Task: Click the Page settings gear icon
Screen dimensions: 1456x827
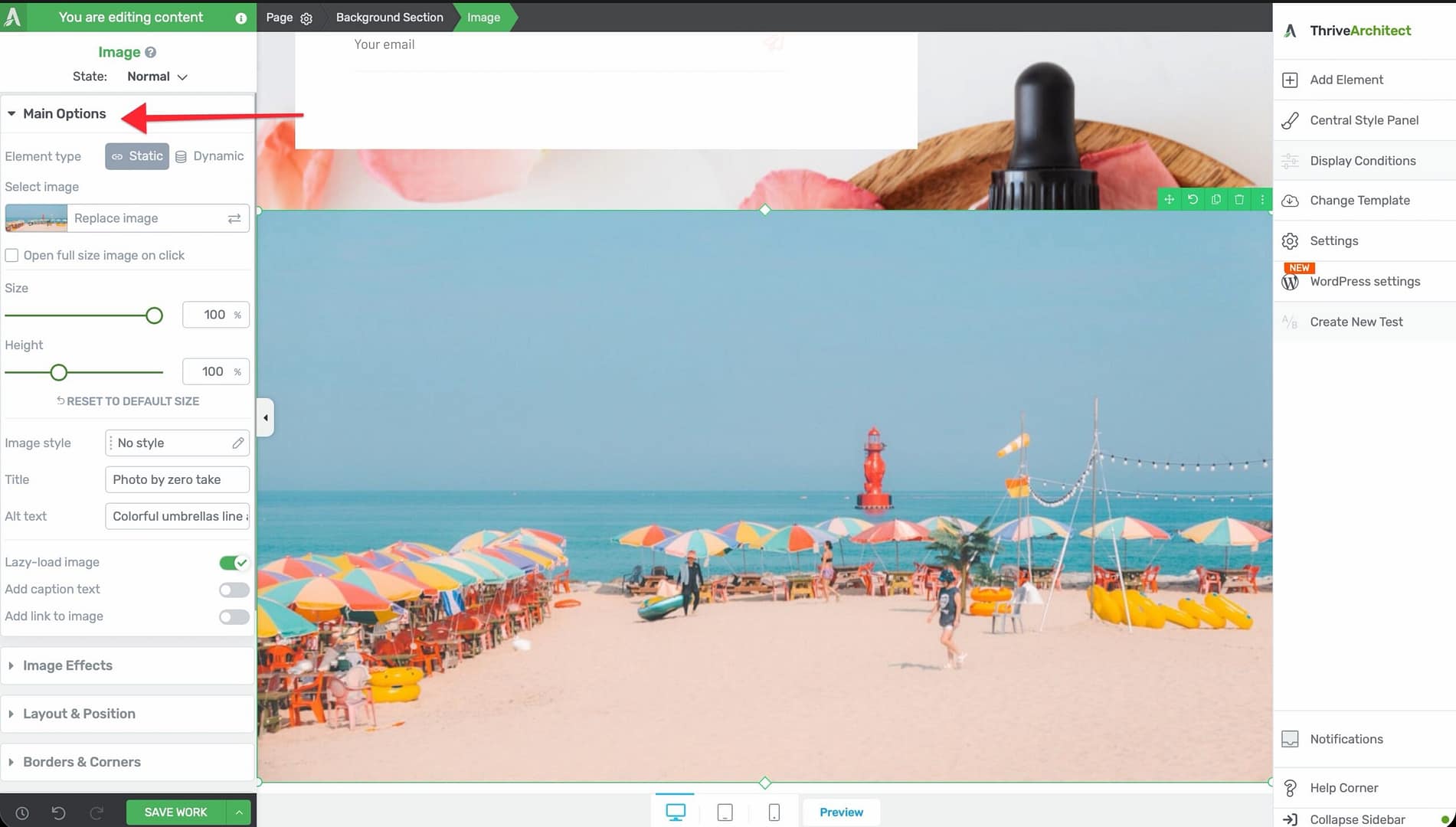Action: coord(306,18)
